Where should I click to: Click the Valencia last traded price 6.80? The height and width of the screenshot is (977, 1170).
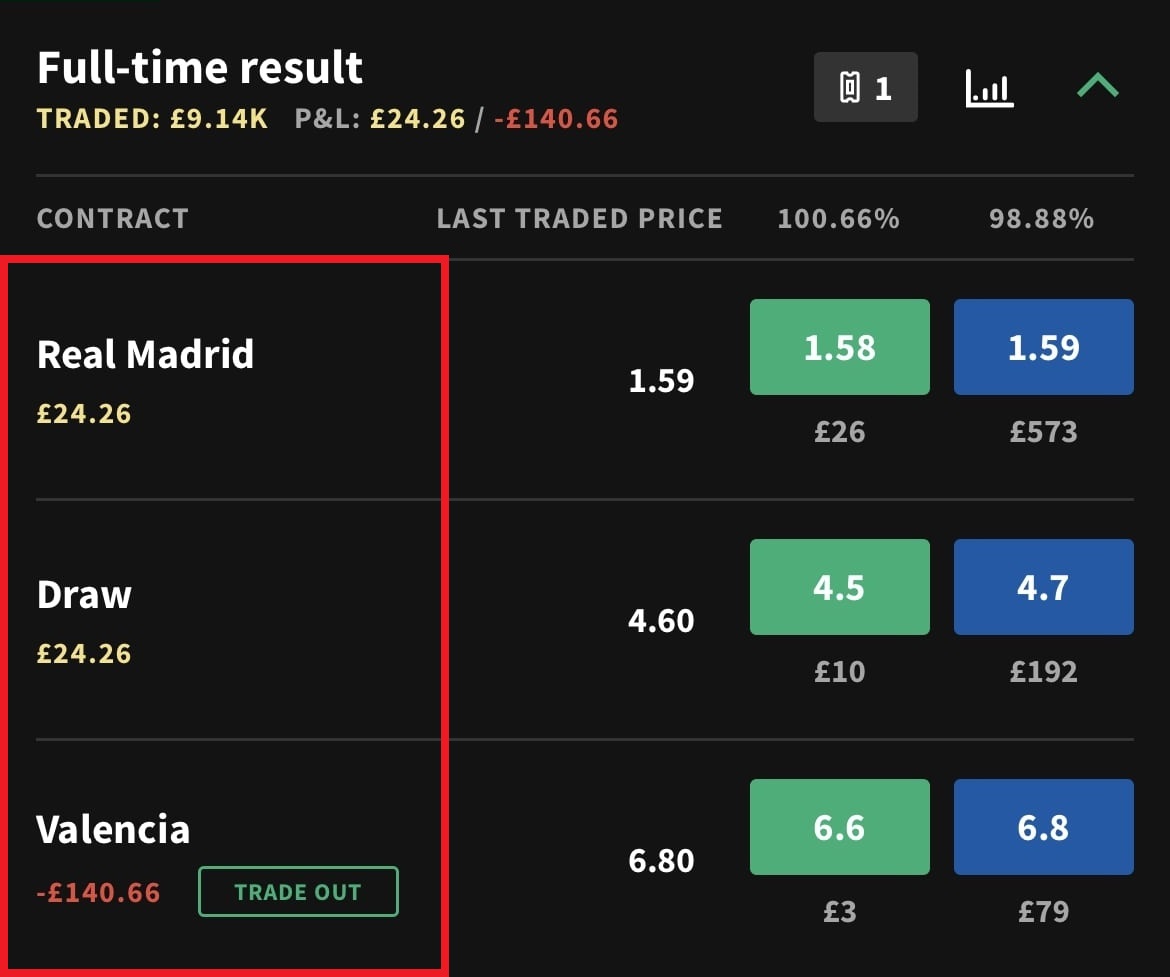(x=661, y=861)
